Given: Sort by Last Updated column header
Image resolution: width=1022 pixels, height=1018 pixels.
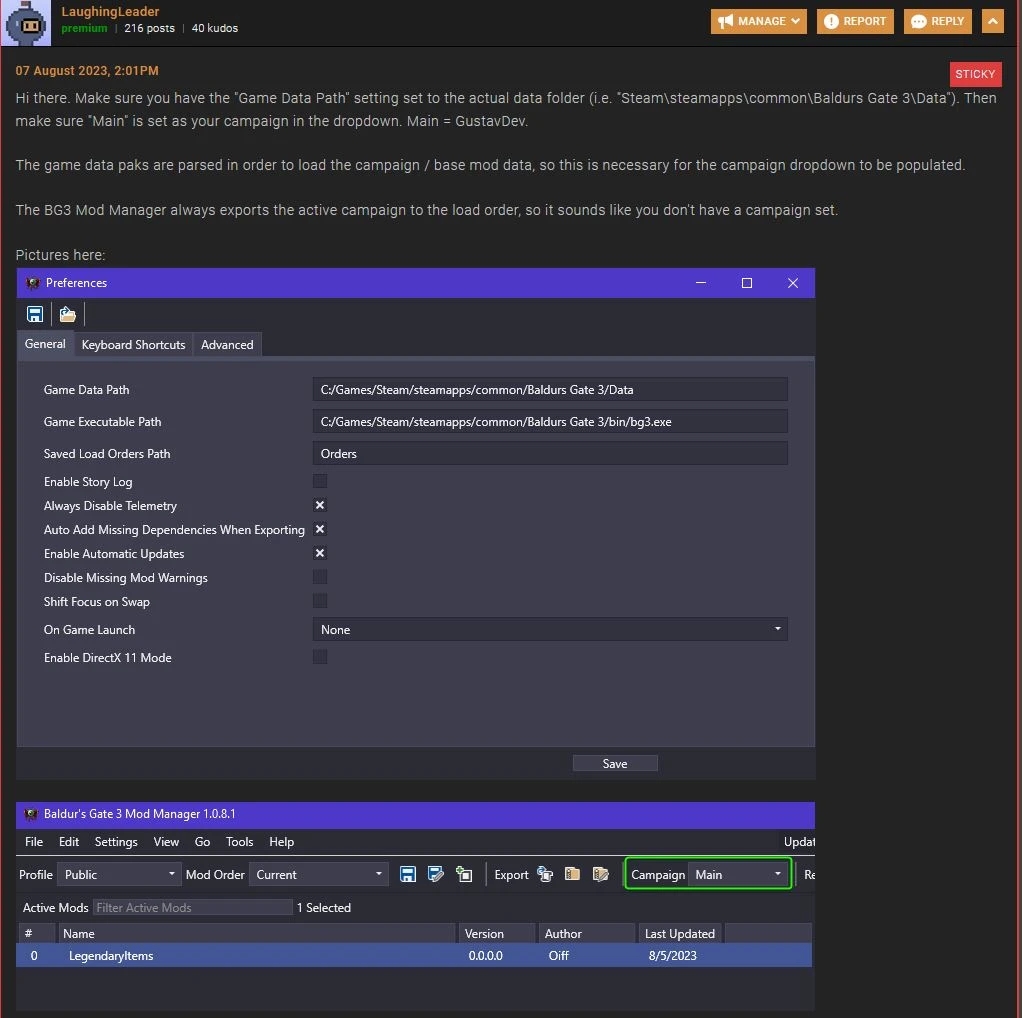Looking at the screenshot, I should 680,933.
